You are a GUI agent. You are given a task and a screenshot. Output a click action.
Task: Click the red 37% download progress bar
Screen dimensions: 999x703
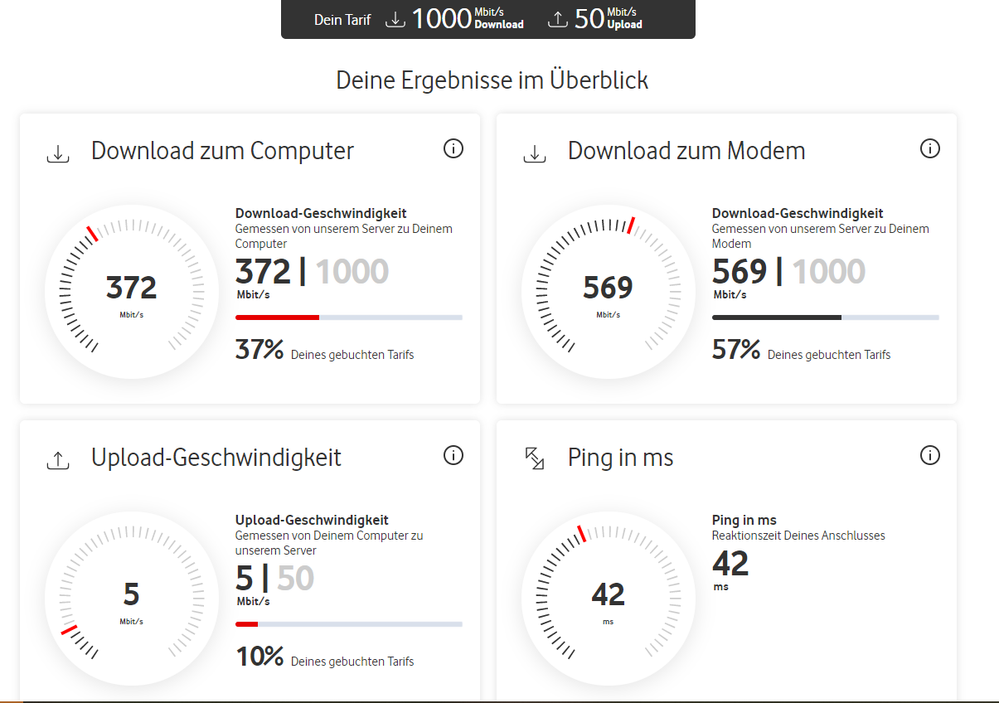pos(277,317)
